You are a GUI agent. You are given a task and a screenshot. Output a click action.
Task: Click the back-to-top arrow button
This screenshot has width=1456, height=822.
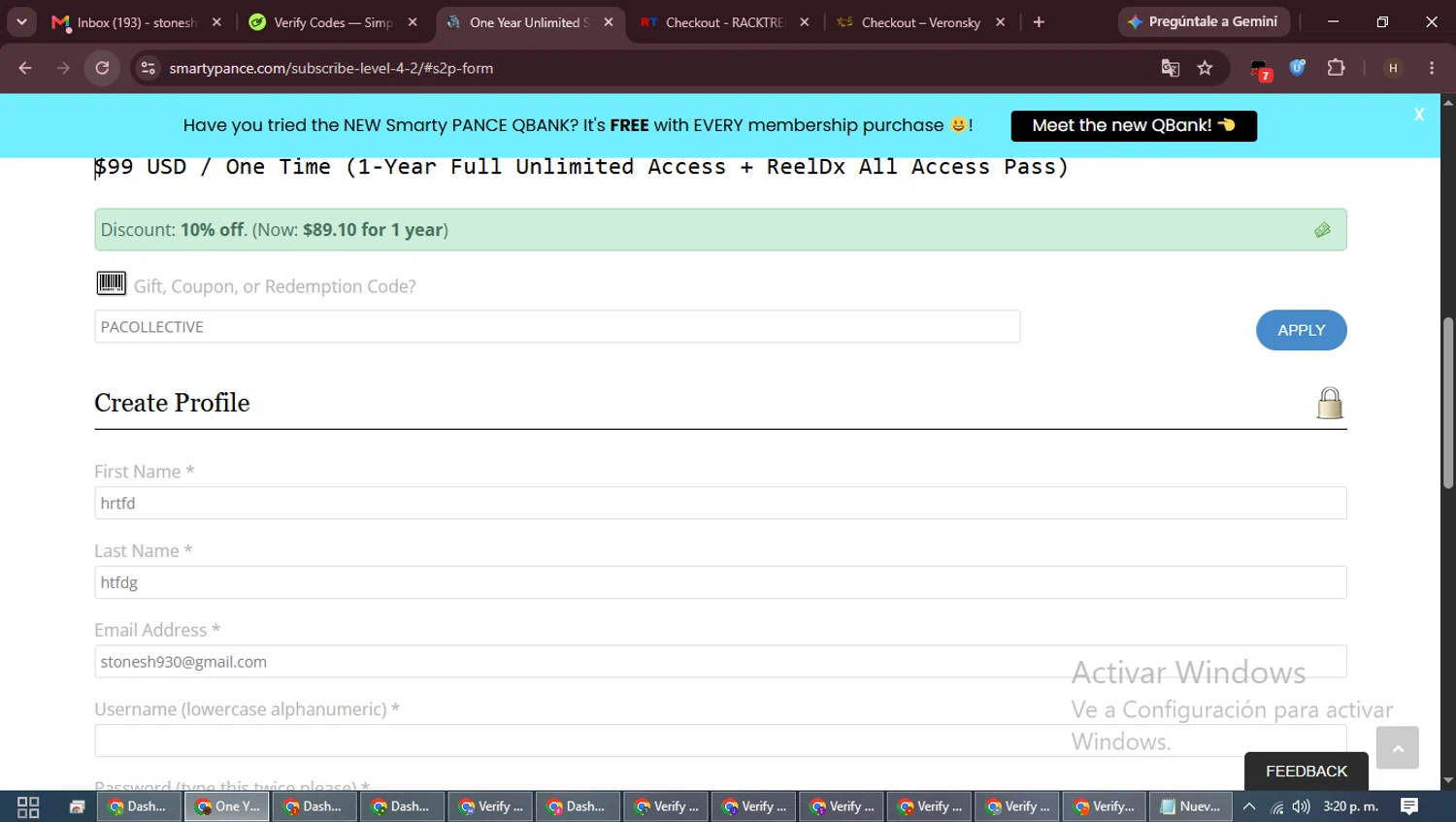pos(1398,748)
